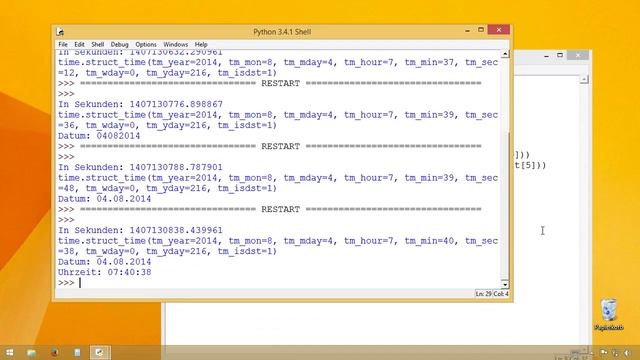
Task: Open the Debug menu
Action: (x=120, y=44)
